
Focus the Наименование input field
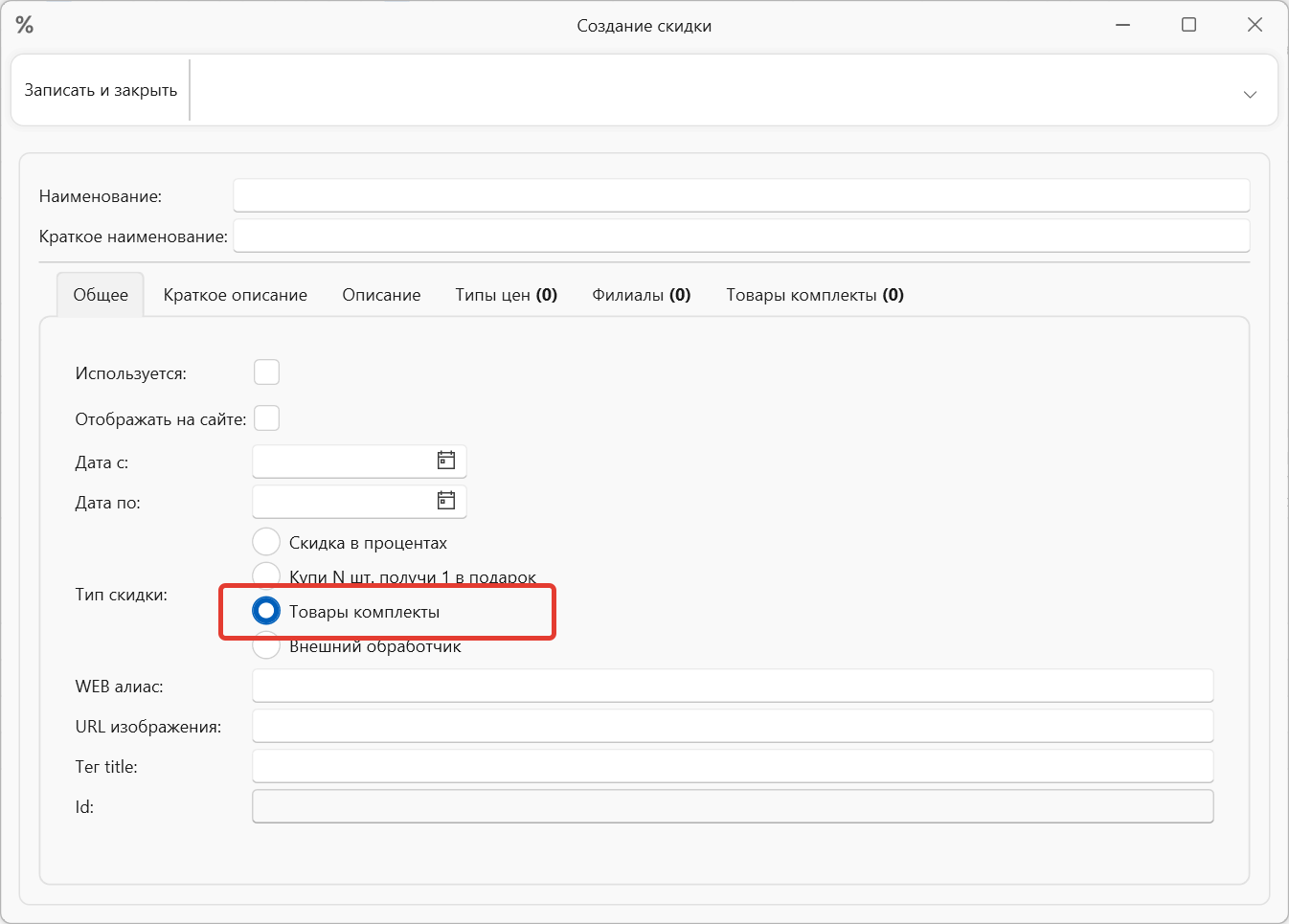pos(740,195)
